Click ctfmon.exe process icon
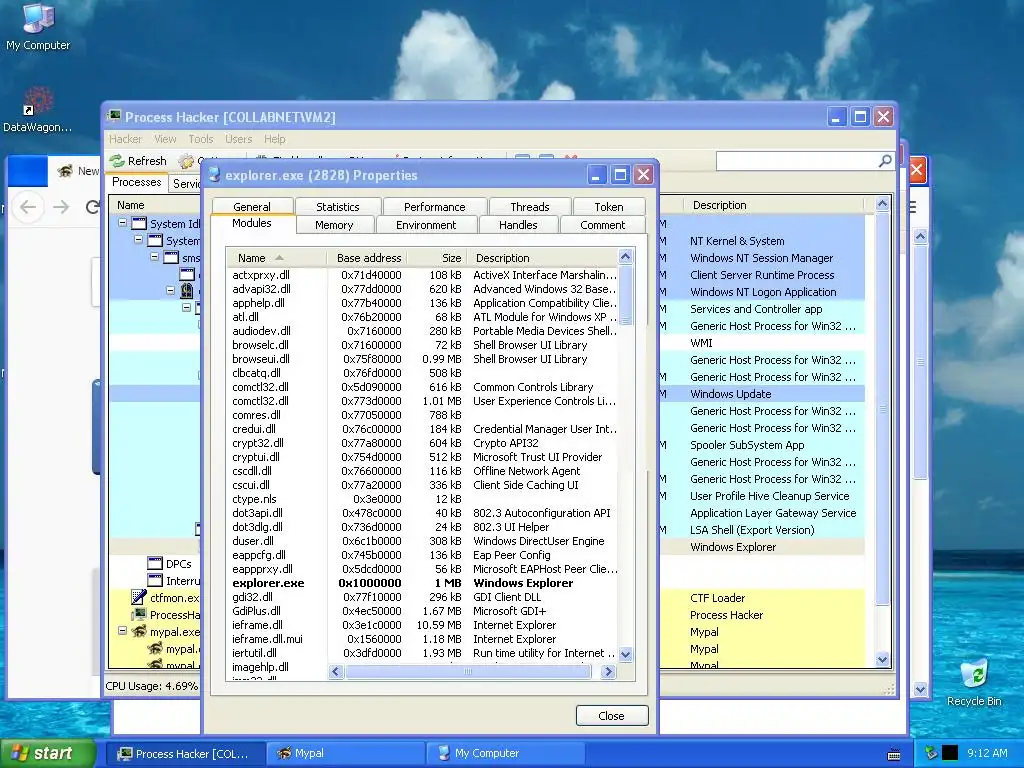Screen dimensions: 1024x768 [x=138, y=597]
